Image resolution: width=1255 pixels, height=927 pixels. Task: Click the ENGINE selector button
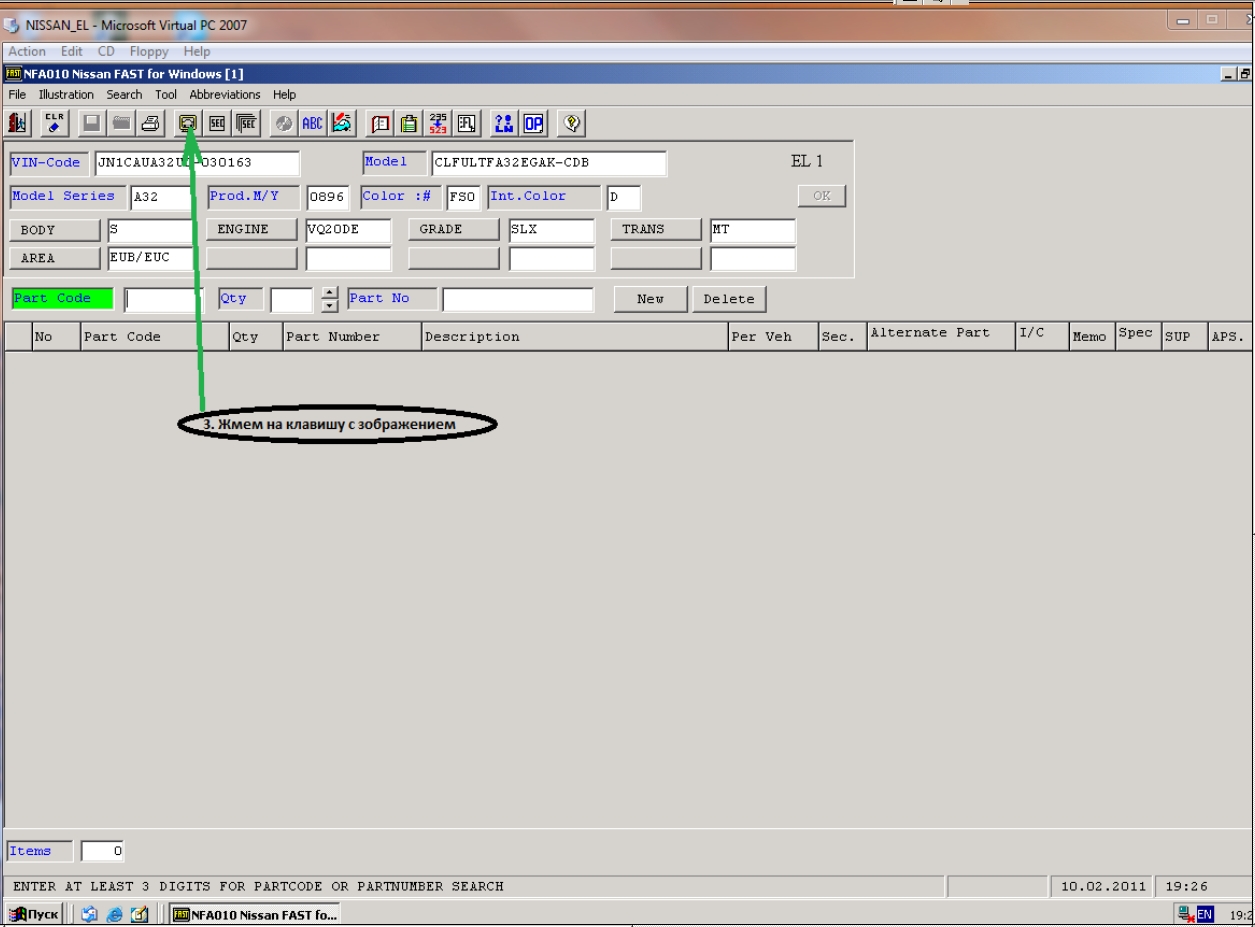point(251,230)
